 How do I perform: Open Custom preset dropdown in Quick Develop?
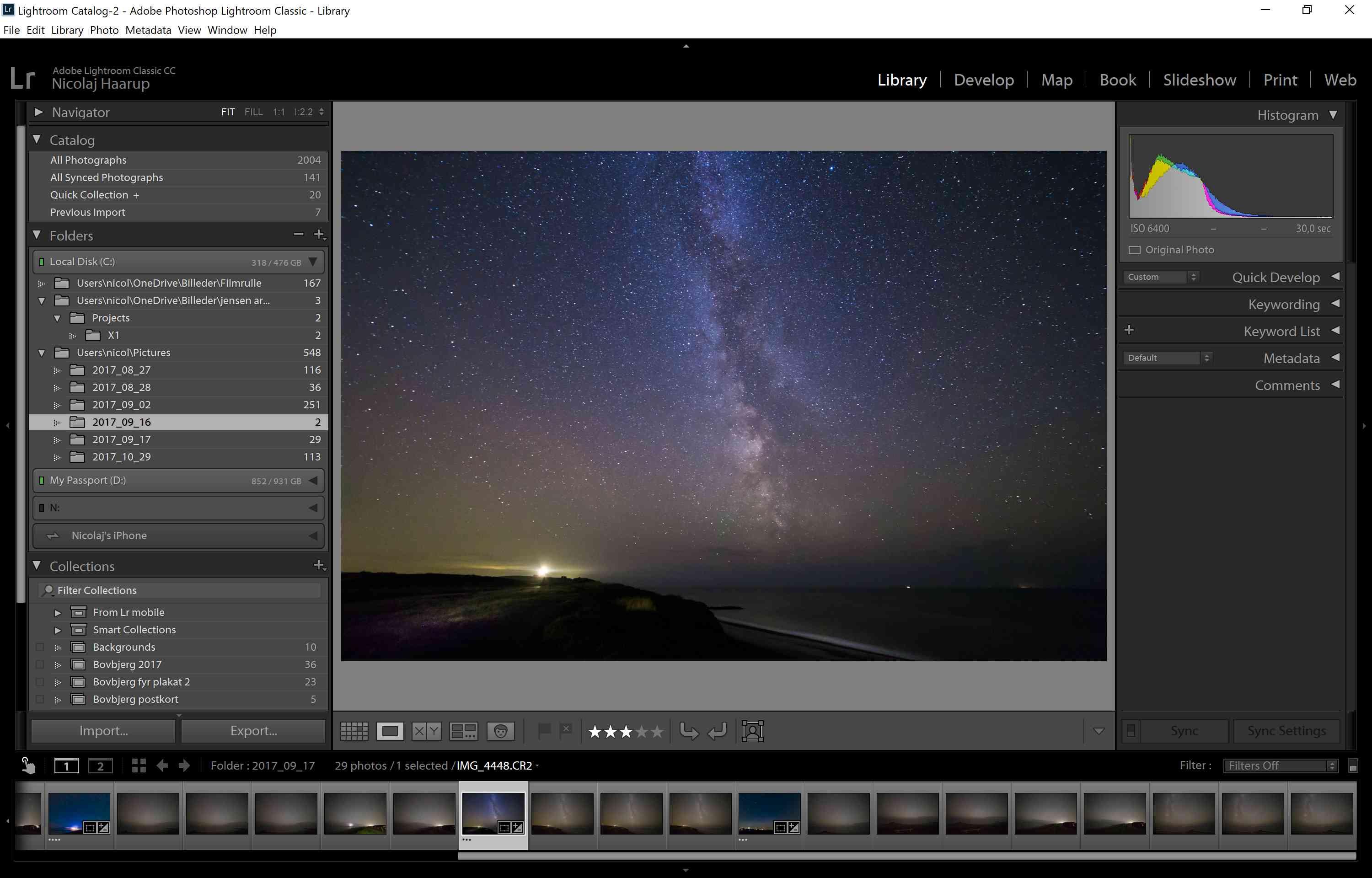pyautogui.click(x=1161, y=277)
